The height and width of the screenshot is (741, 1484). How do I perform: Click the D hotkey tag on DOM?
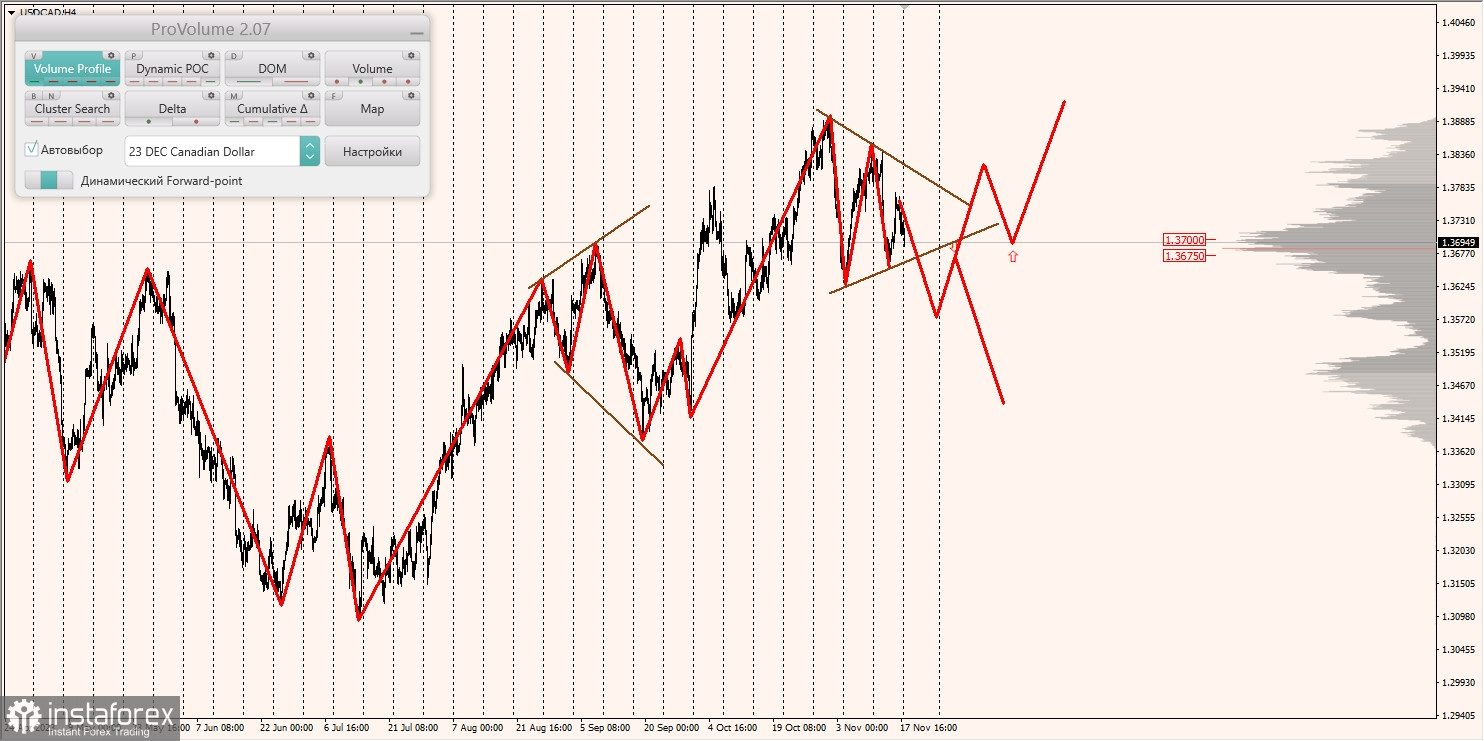click(234, 56)
